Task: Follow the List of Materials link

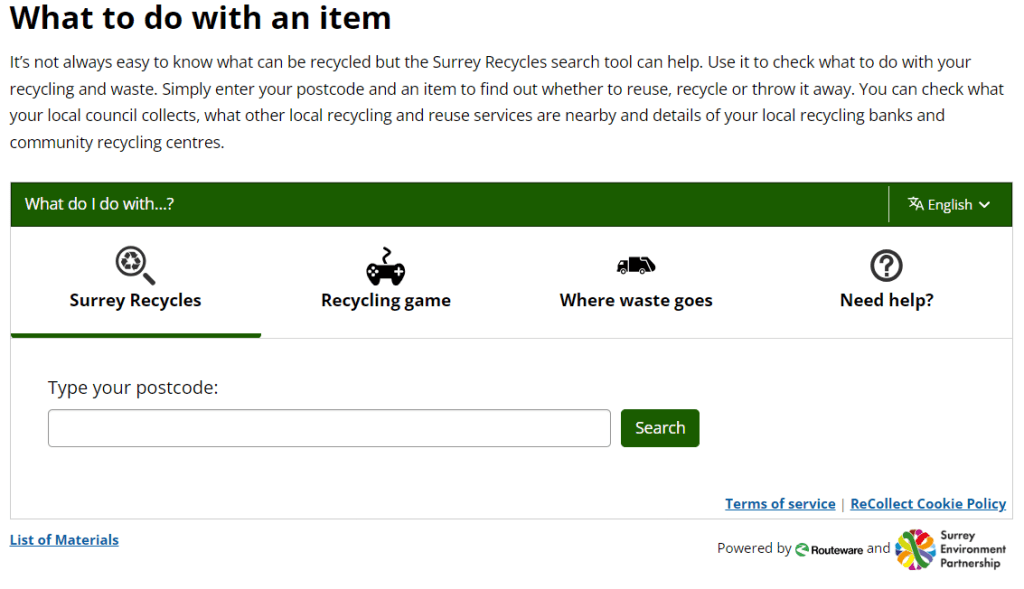Action: pos(64,540)
